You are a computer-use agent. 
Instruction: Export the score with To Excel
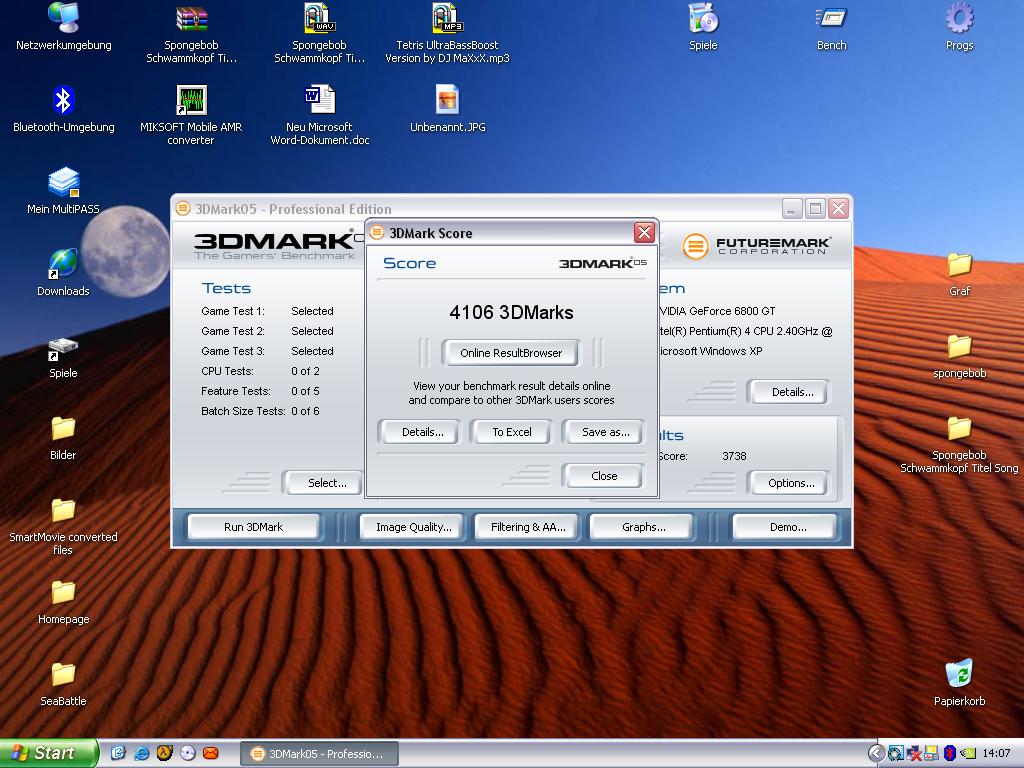(511, 432)
